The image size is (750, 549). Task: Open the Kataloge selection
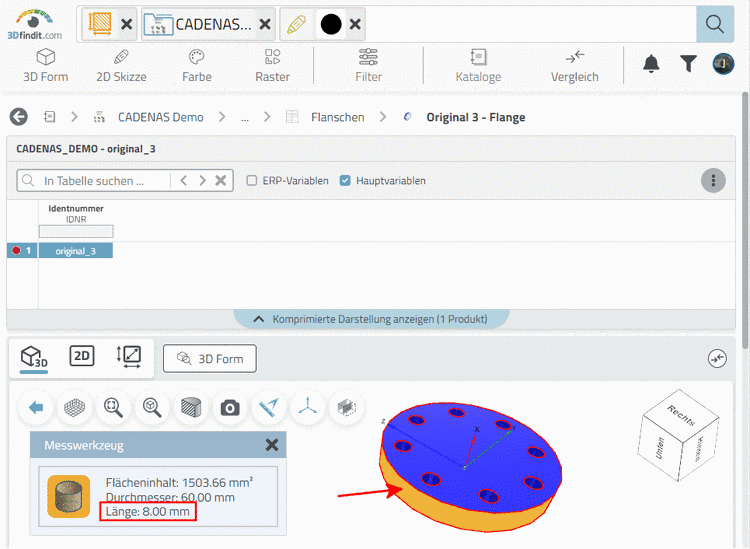(x=478, y=66)
